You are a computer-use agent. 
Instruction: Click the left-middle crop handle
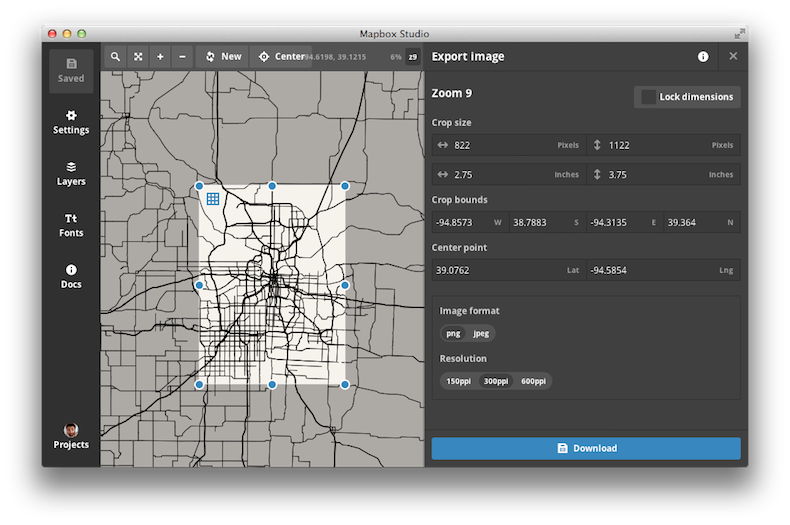pyautogui.click(x=200, y=285)
